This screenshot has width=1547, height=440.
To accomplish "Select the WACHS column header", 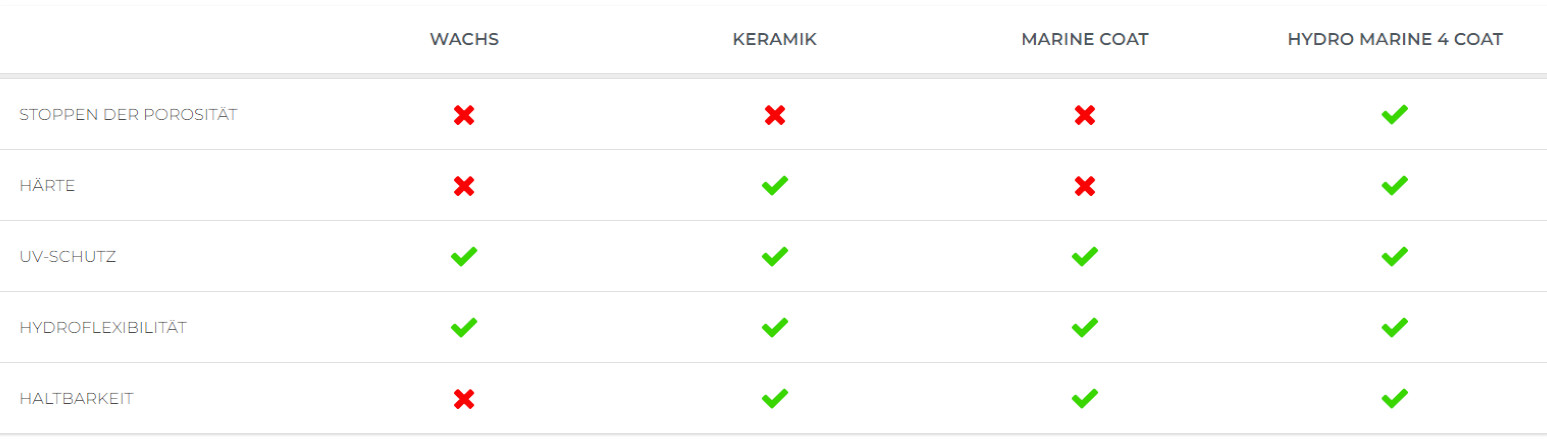I will [464, 40].
